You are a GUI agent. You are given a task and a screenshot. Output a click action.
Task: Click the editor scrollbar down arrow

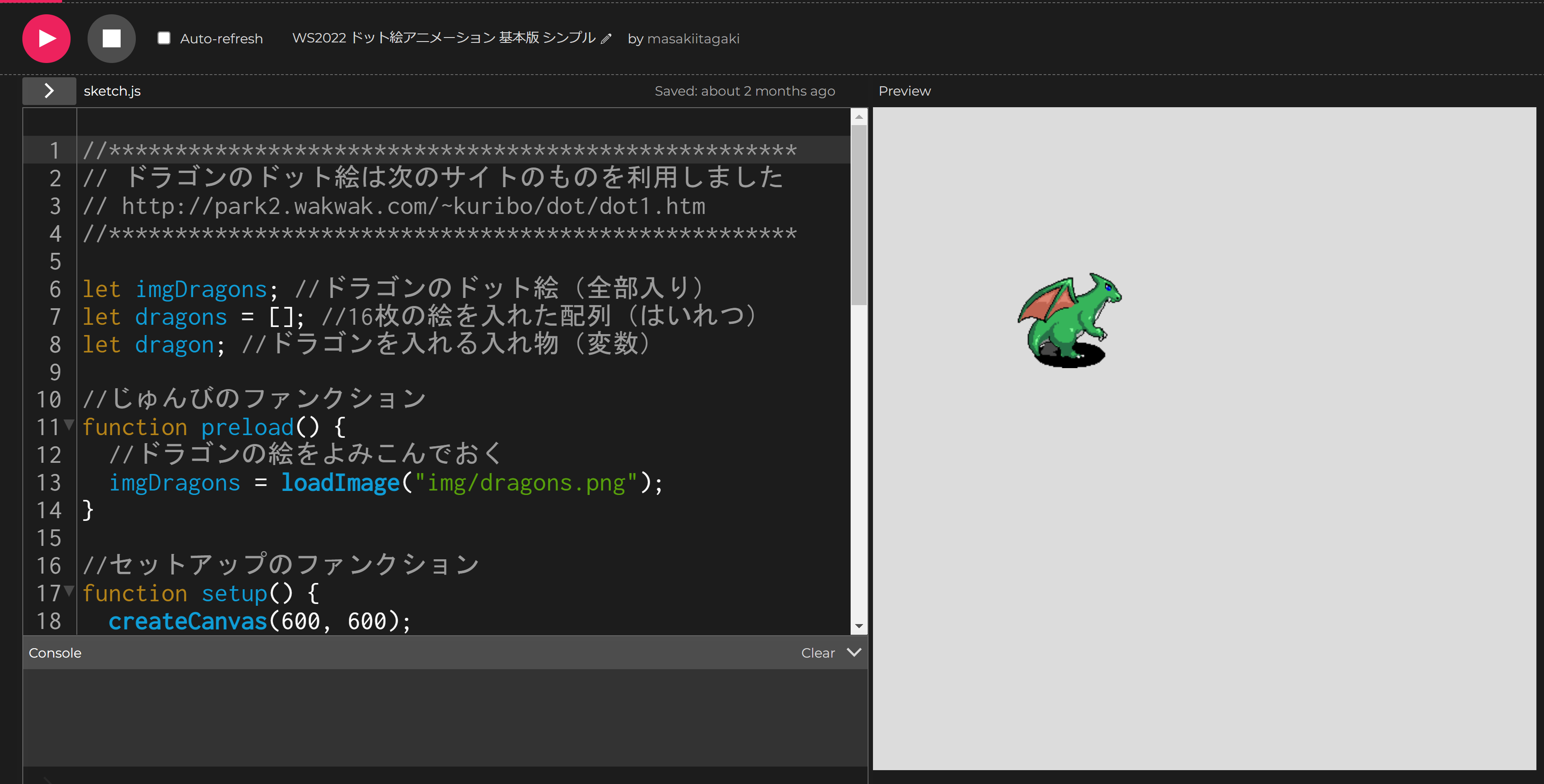click(859, 626)
